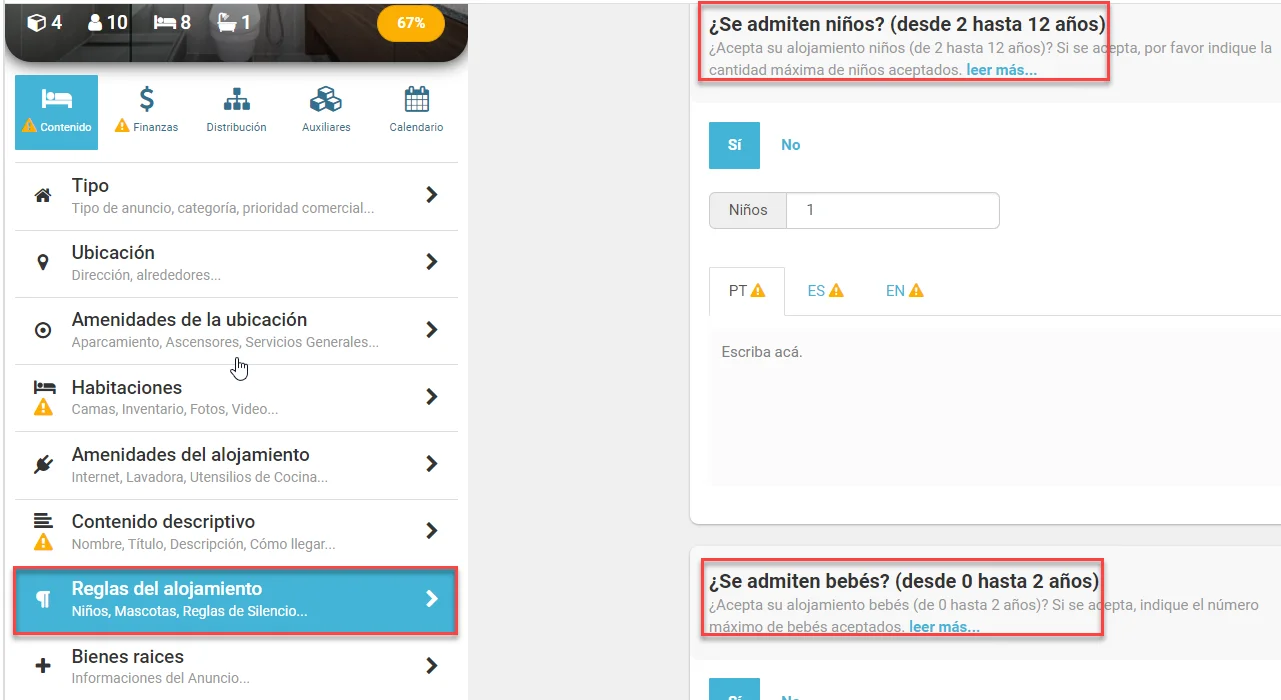Click the plus icon for Bienes raíces
The width and height of the screenshot is (1281, 700).
pos(43,666)
